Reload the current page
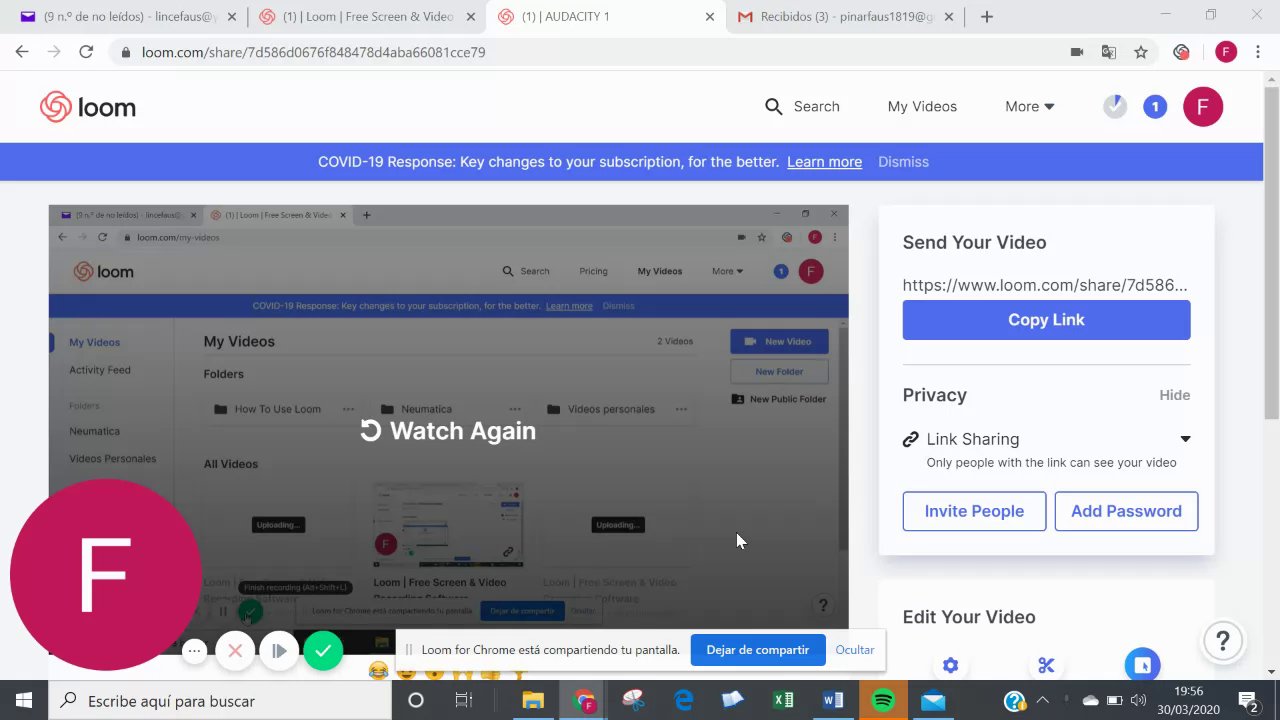The height and width of the screenshot is (720, 1280). click(86, 52)
